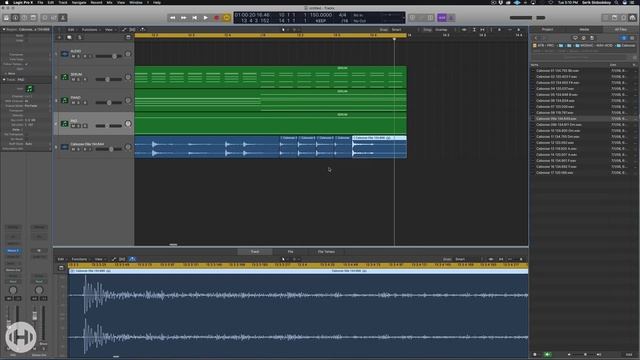Select the Track tab in audio editor
The image size is (640, 360).
[x=255, y=252]
